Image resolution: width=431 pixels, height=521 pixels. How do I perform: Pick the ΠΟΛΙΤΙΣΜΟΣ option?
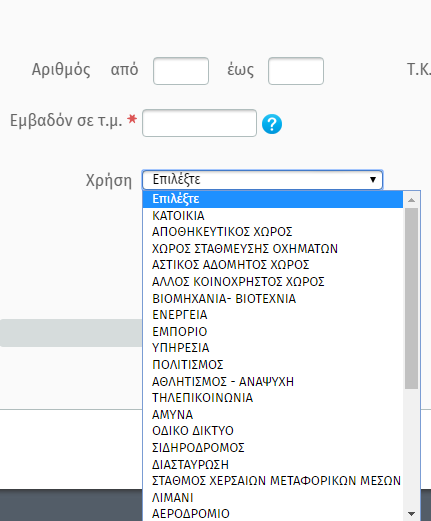(x=273, y=365)
